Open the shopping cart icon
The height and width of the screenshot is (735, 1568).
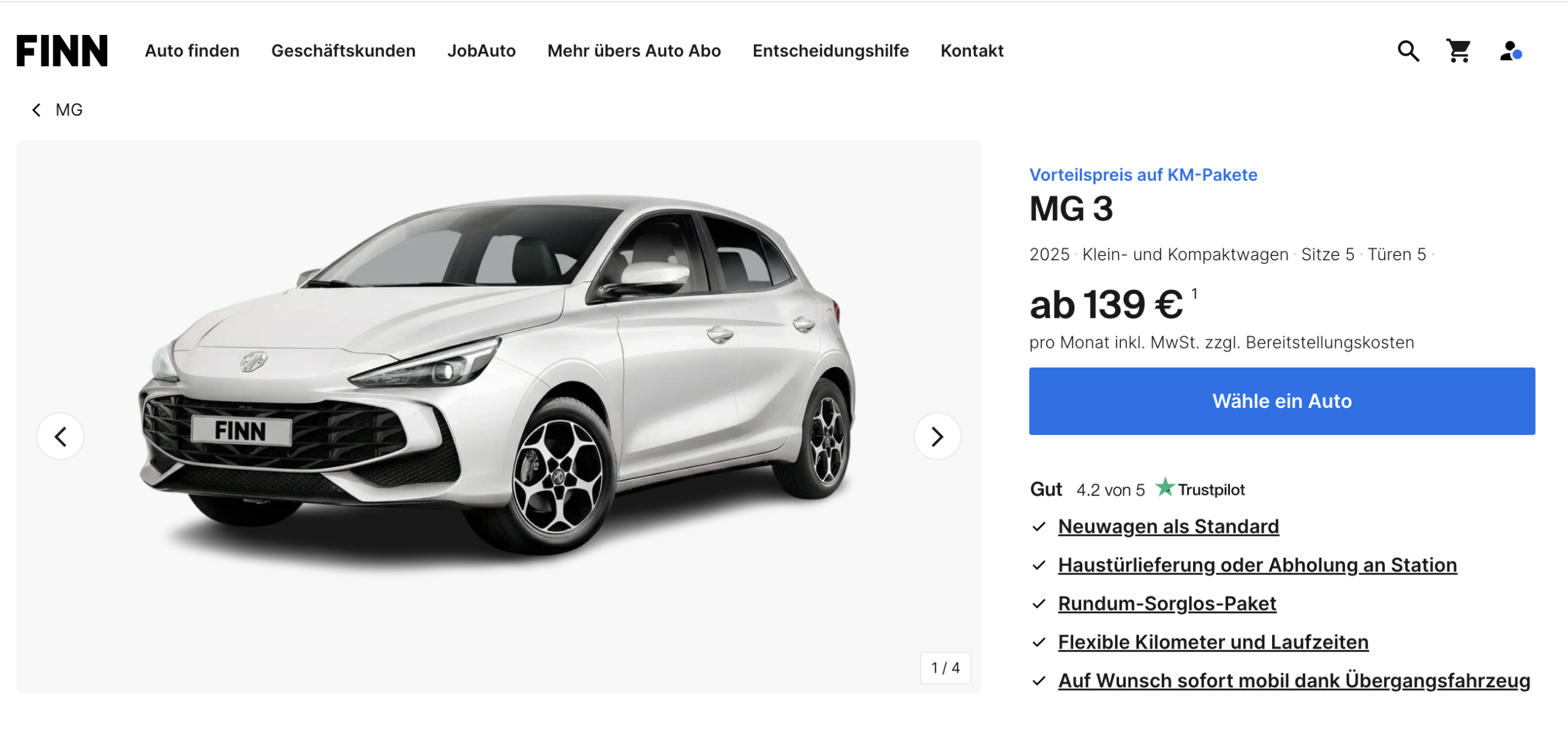tap(1459, 51)
